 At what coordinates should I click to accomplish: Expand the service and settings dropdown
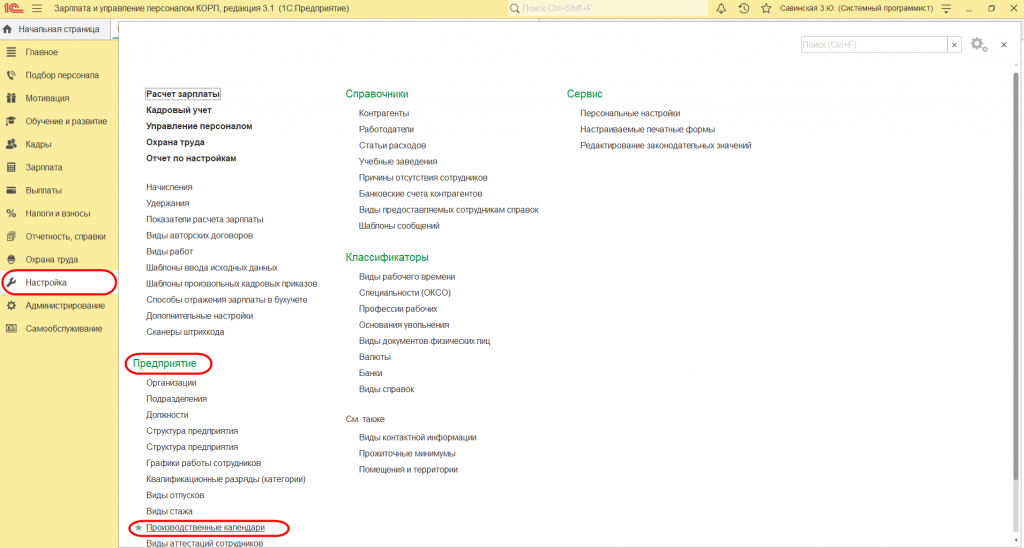pos(946,8)
